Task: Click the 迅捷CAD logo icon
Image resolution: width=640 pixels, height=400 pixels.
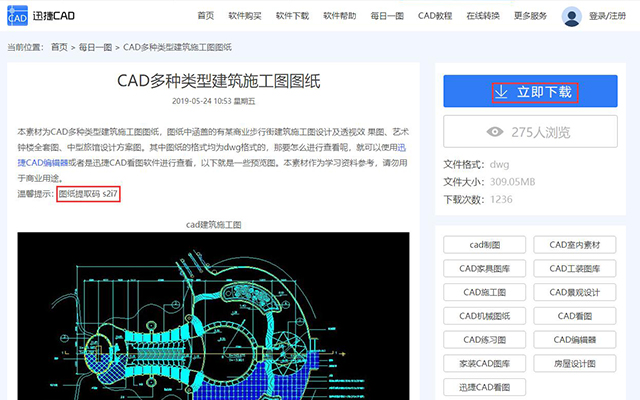Action: tap(18, 16)
